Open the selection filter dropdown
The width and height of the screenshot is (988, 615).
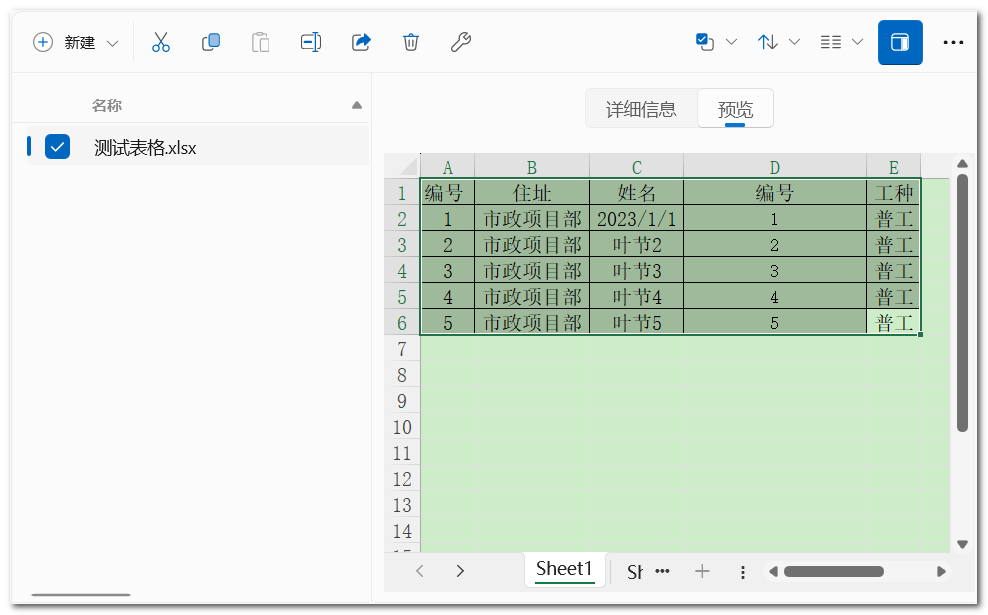point(716,42)
